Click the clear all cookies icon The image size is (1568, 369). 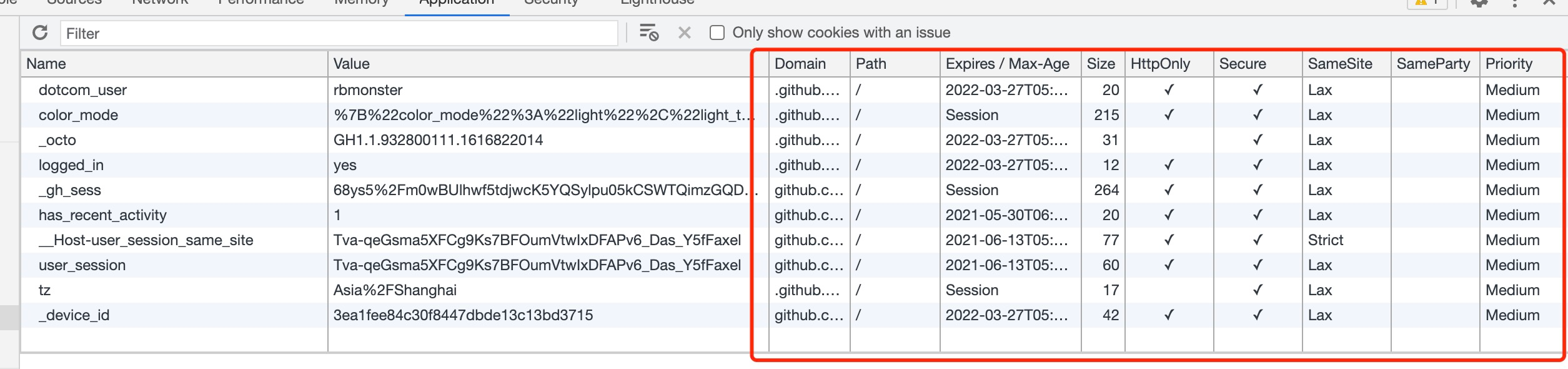click(x=649, y=33)
